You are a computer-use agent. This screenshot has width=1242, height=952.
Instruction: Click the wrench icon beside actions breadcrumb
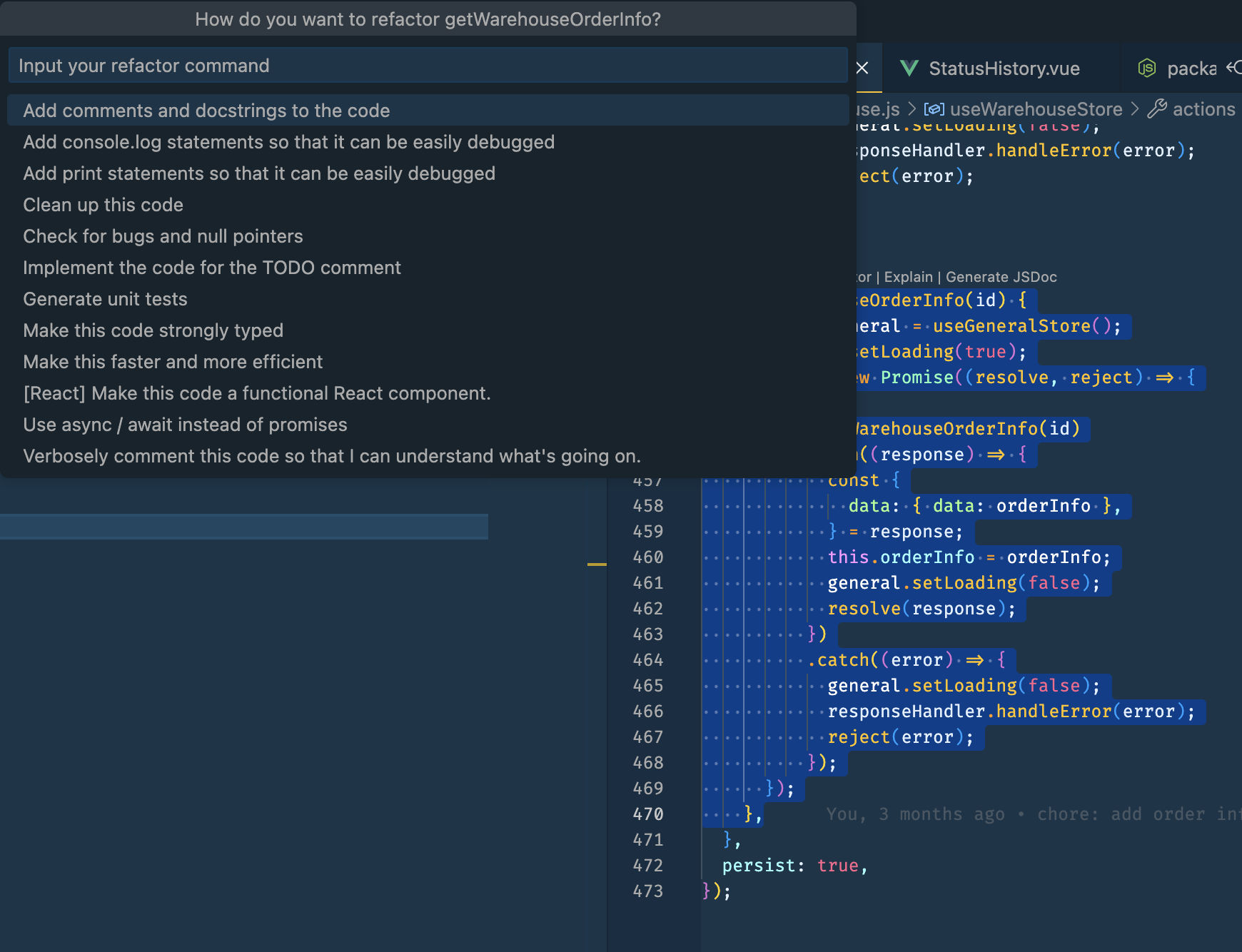pyautogui.click(x=1157, y=108)
